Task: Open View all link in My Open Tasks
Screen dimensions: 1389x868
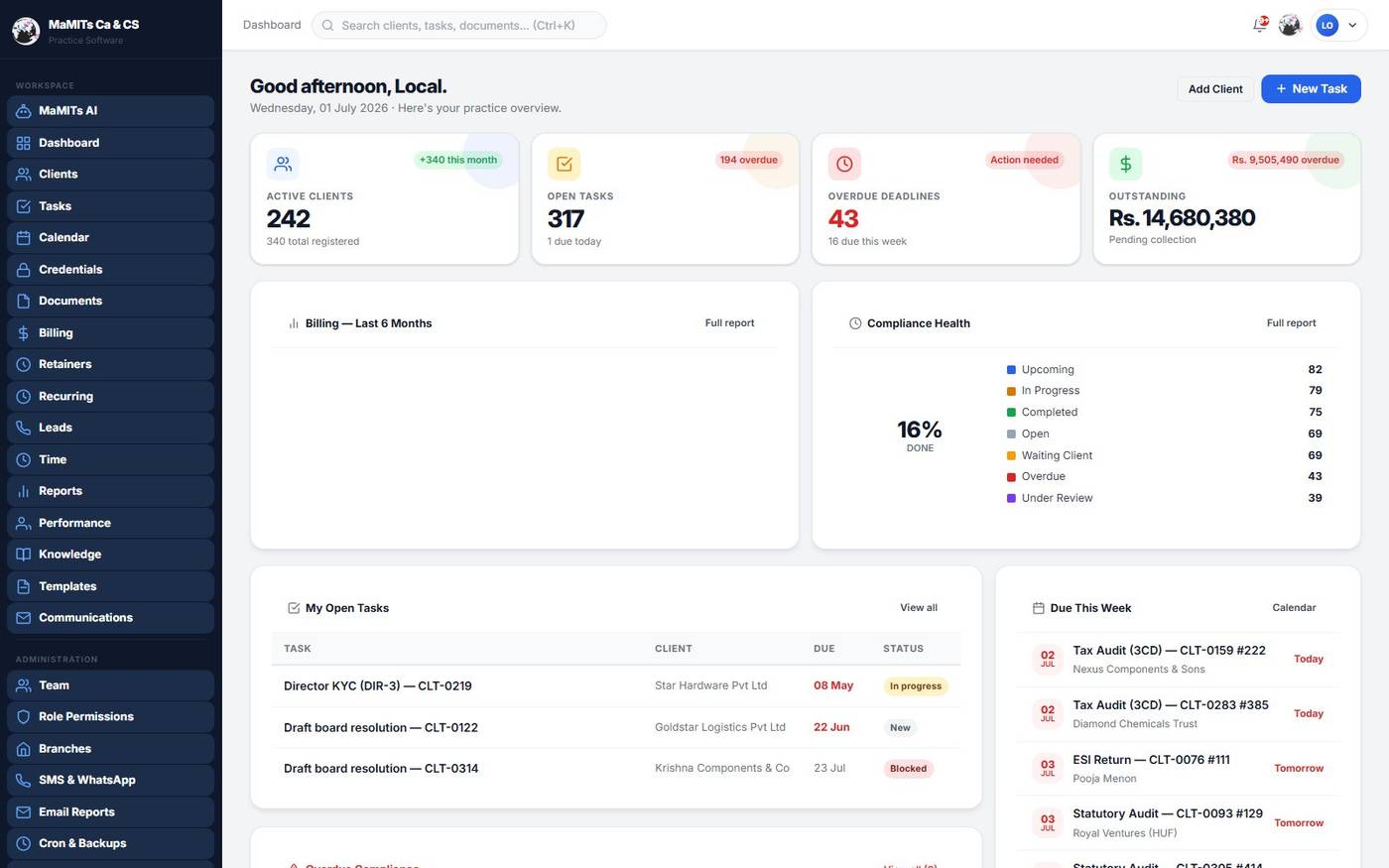Action: [x=919, y=608]
